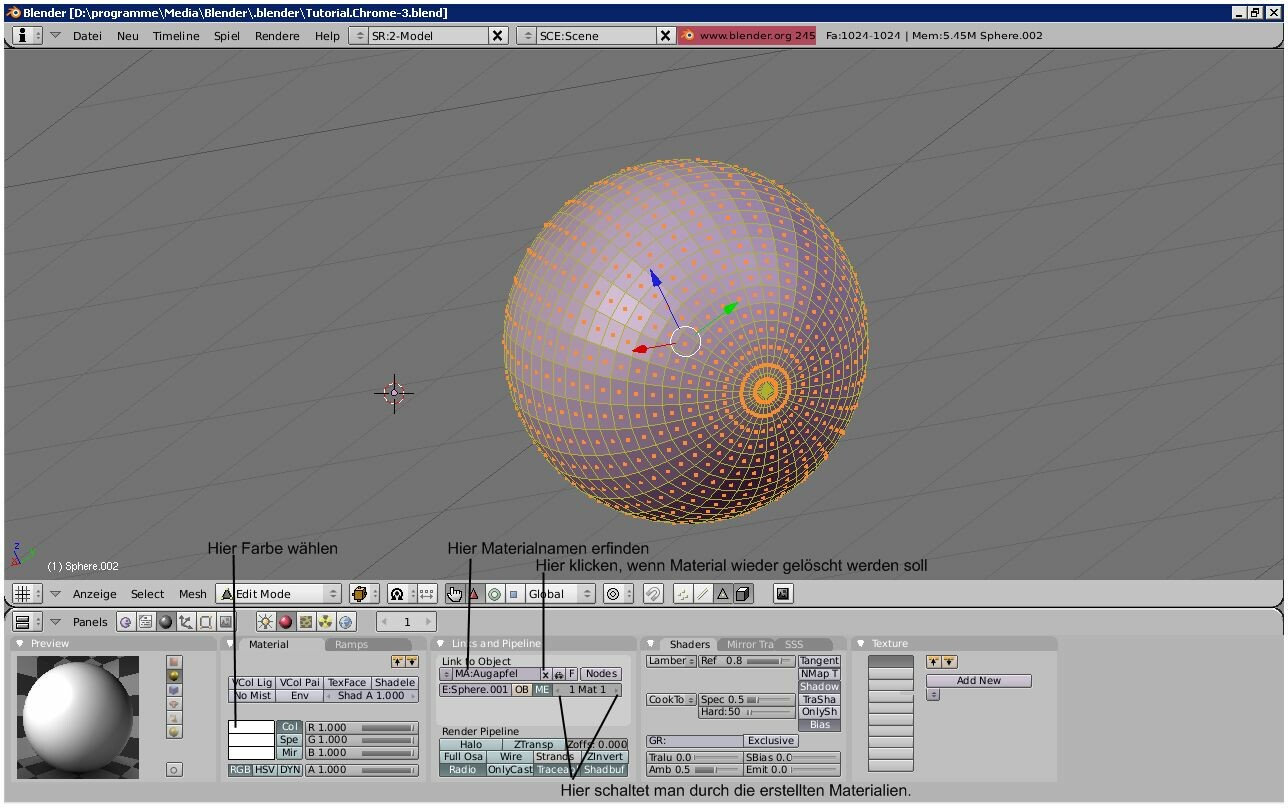Click the Col color swatch

tap(251, 727)
